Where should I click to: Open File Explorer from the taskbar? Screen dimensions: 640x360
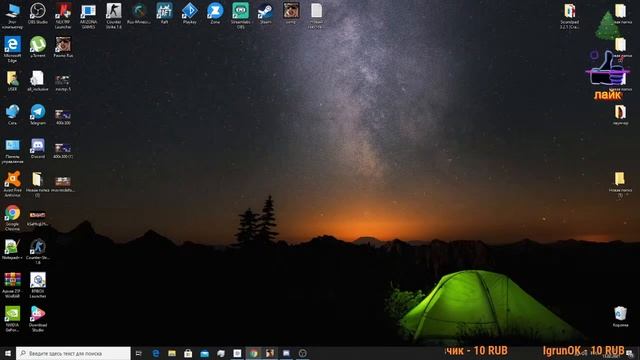[x=172, y=353]
